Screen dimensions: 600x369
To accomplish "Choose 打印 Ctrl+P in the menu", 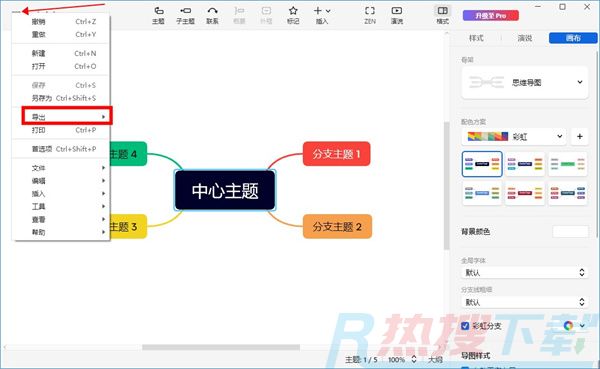I will [61, 130].
